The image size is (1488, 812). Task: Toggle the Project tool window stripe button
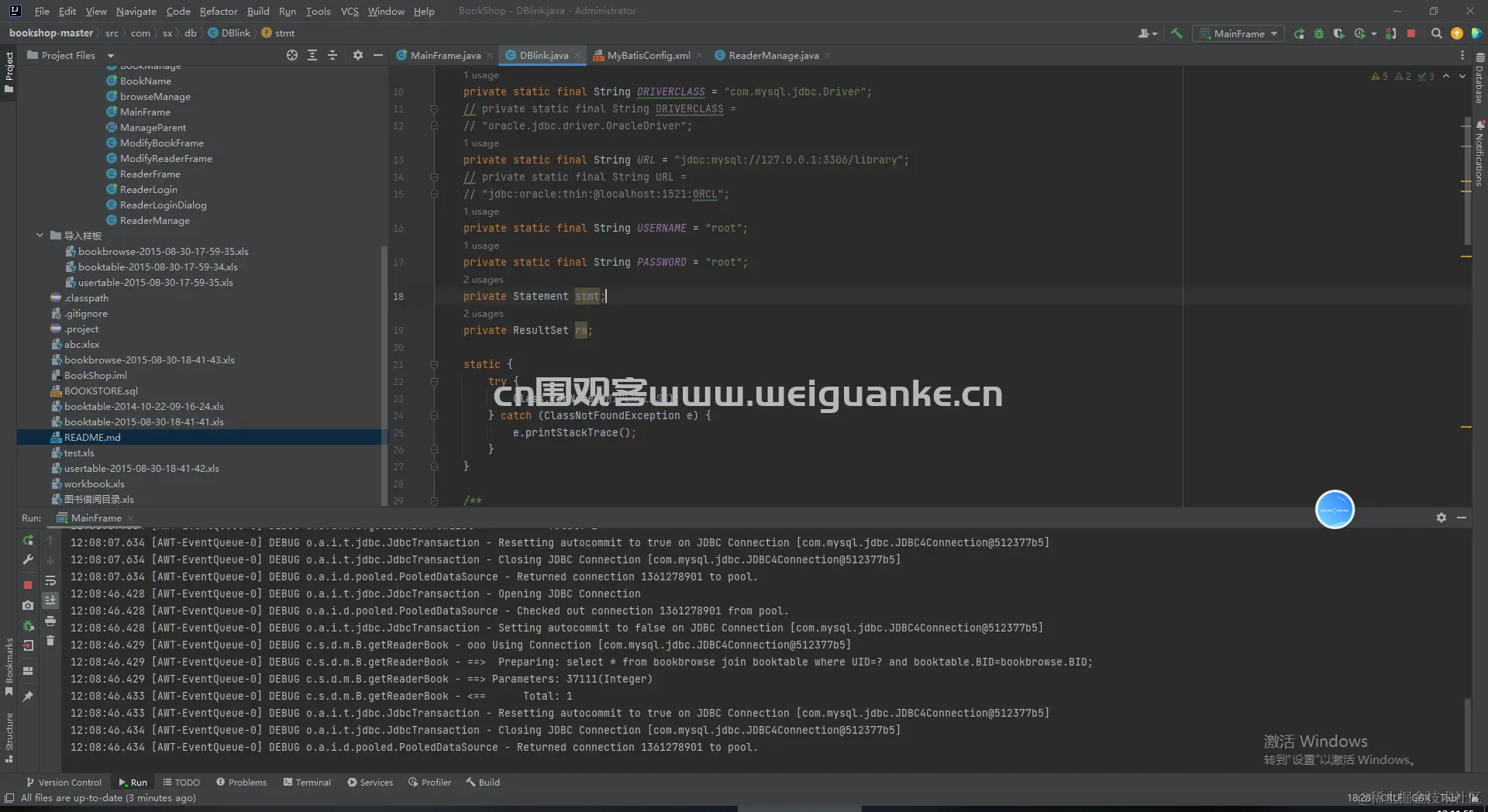pos(9,72)
